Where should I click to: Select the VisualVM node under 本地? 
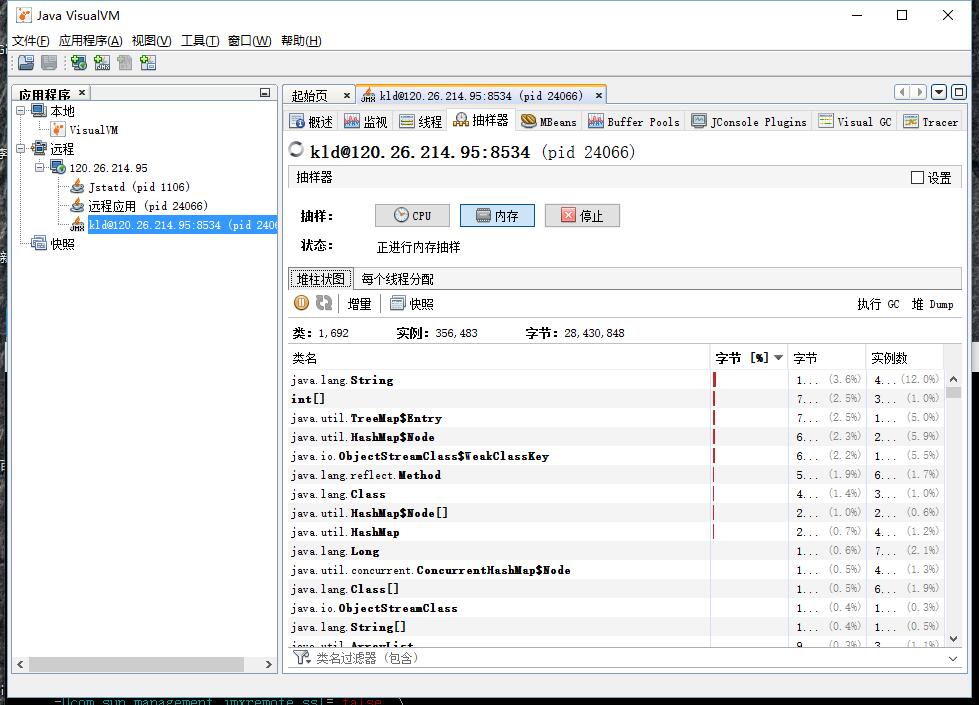coord(94,130)
